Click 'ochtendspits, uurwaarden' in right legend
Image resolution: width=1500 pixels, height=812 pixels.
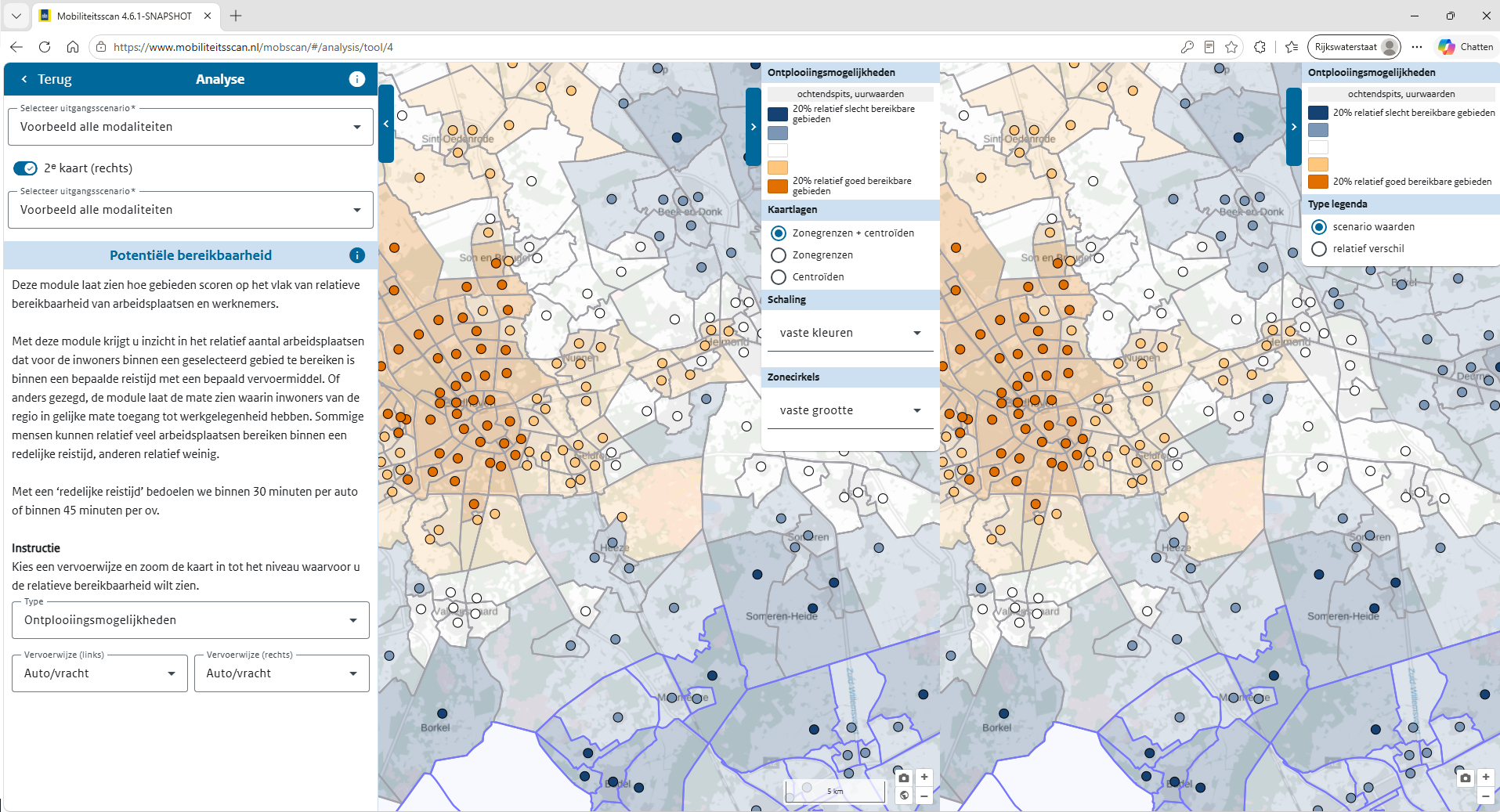(1401, 94)
